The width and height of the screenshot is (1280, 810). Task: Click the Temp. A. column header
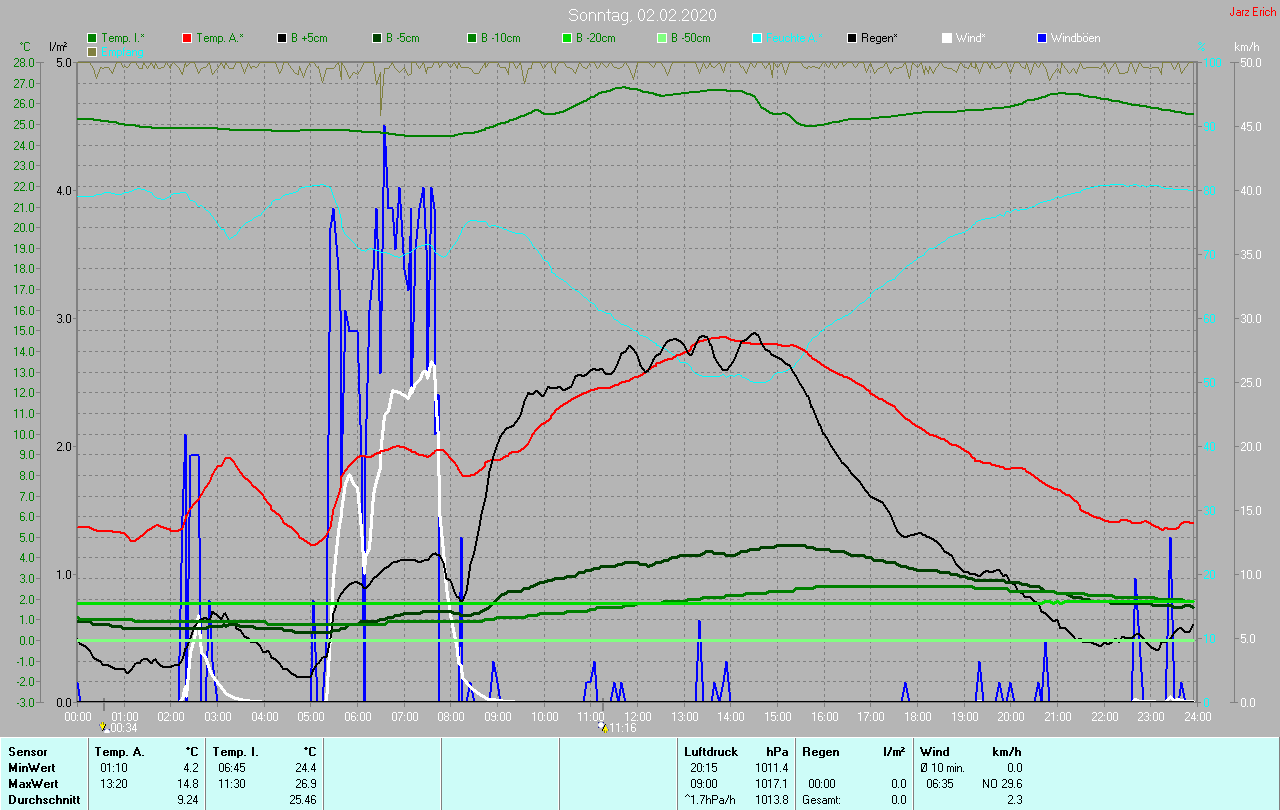click(119, 751)
